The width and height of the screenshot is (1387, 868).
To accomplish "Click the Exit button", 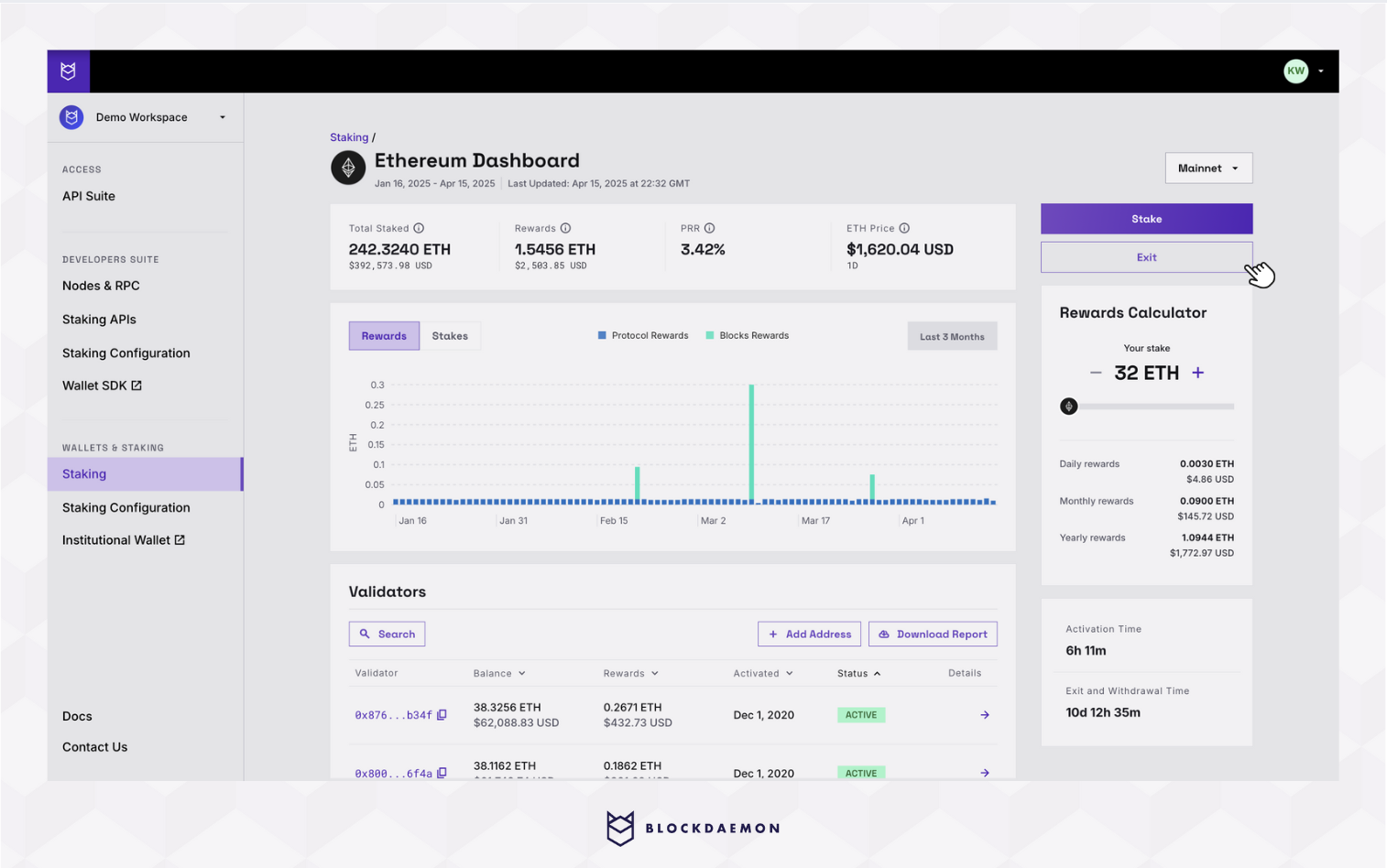I will [1146, 257].
